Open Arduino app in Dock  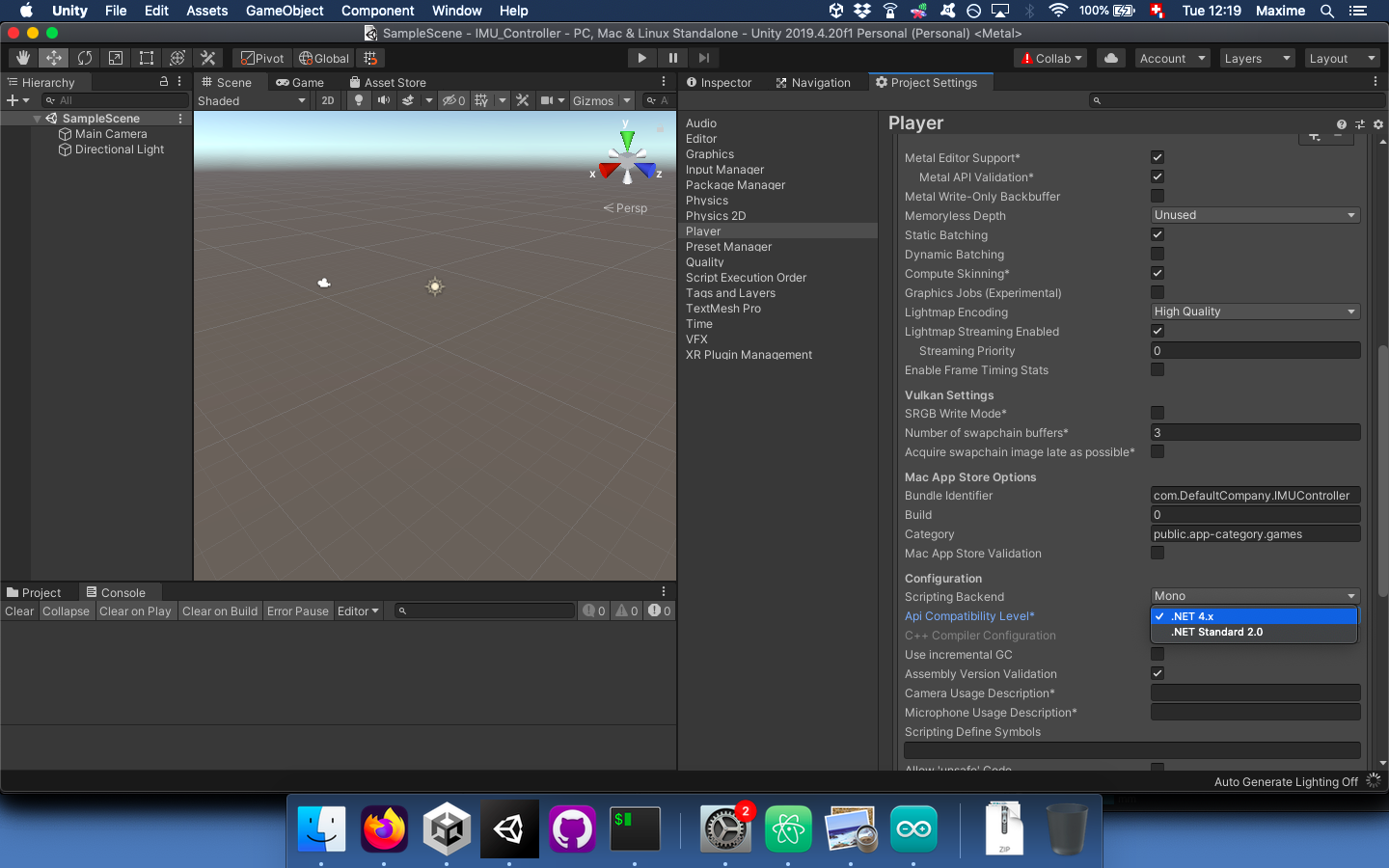(913, 828)
